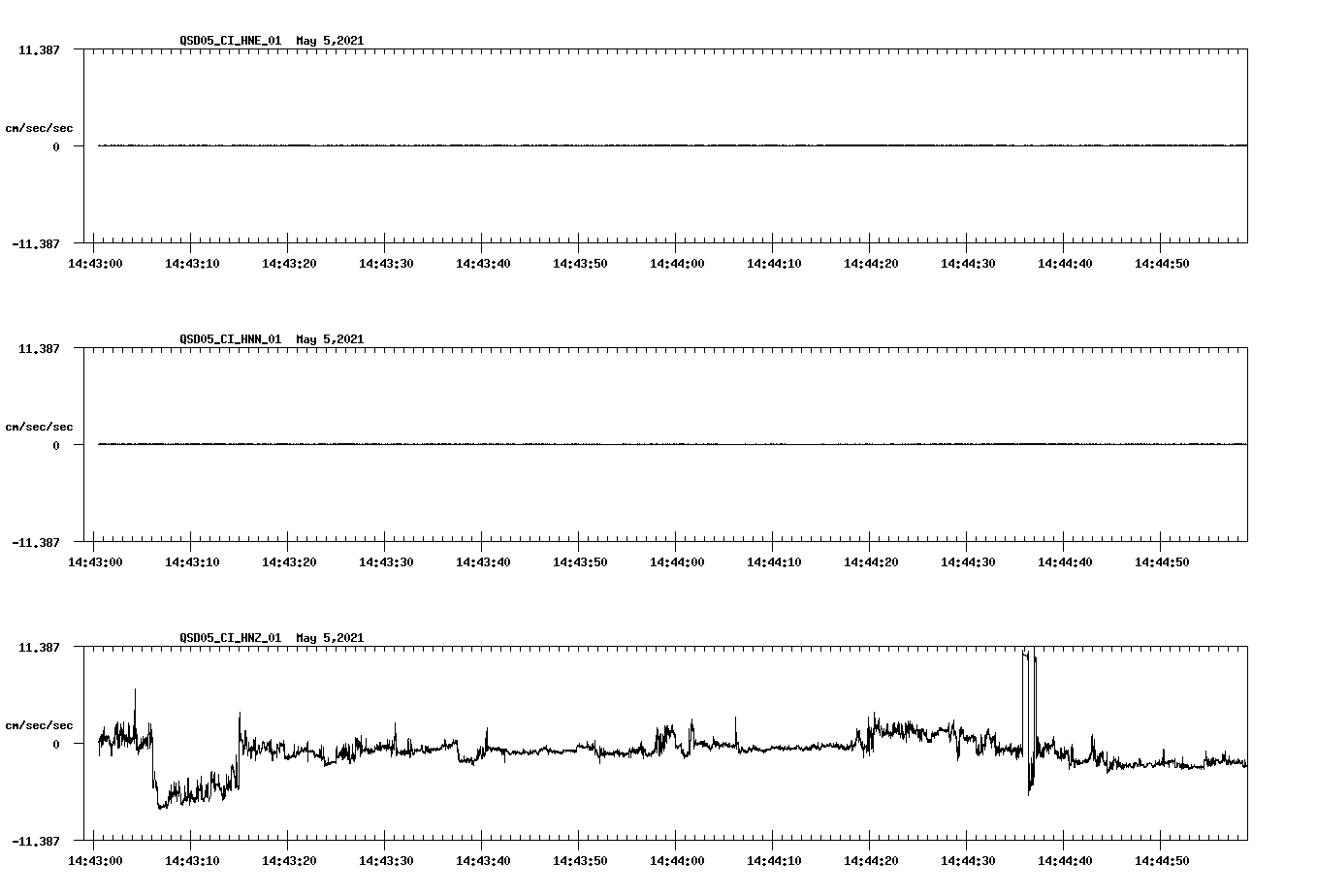Click the cm/sec/sec label on top plot

pyautogui.click(x=40, y=126)
